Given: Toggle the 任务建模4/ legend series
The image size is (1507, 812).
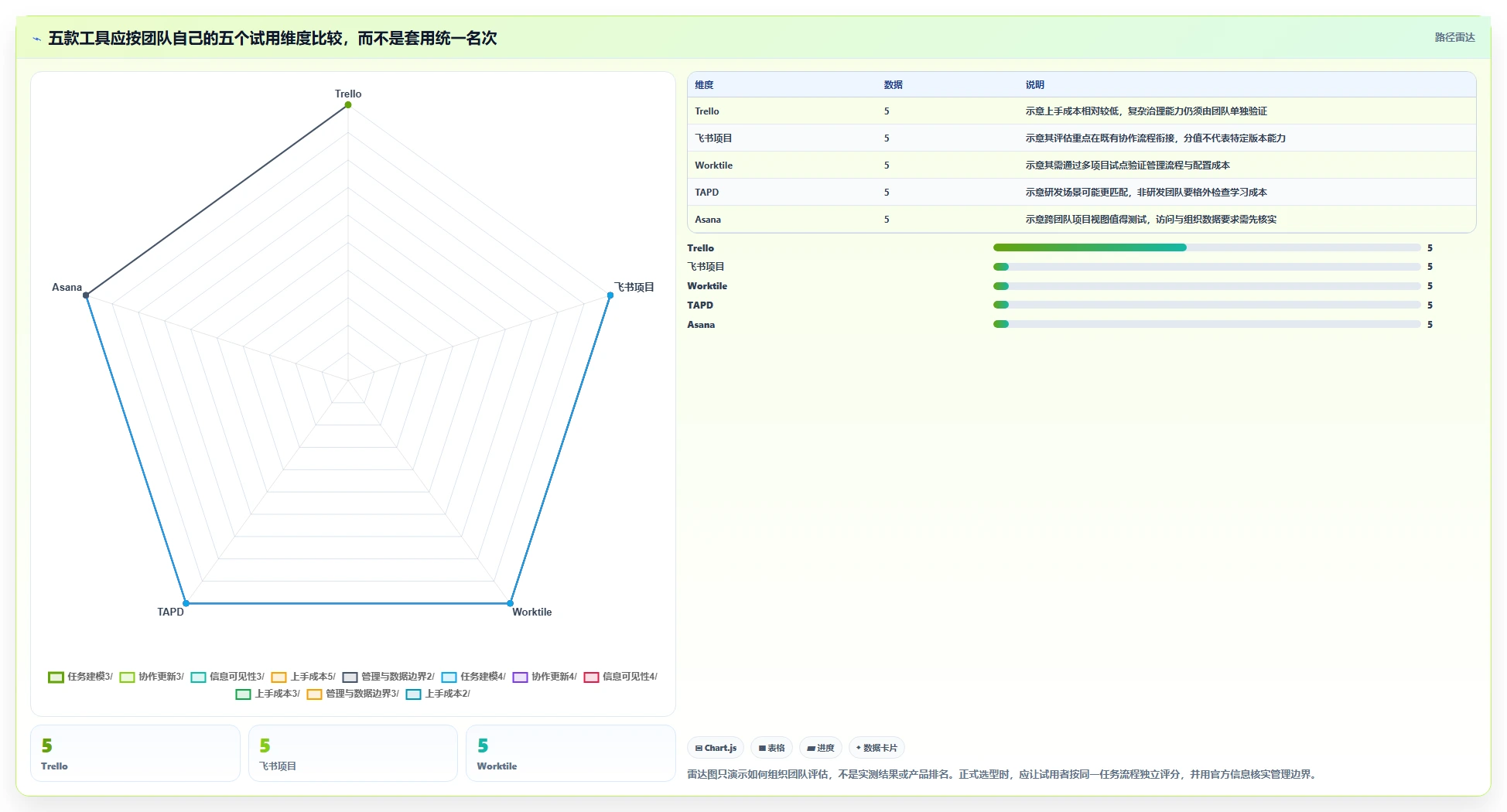Looking at the screenshot, I should (x=473, y=677).
